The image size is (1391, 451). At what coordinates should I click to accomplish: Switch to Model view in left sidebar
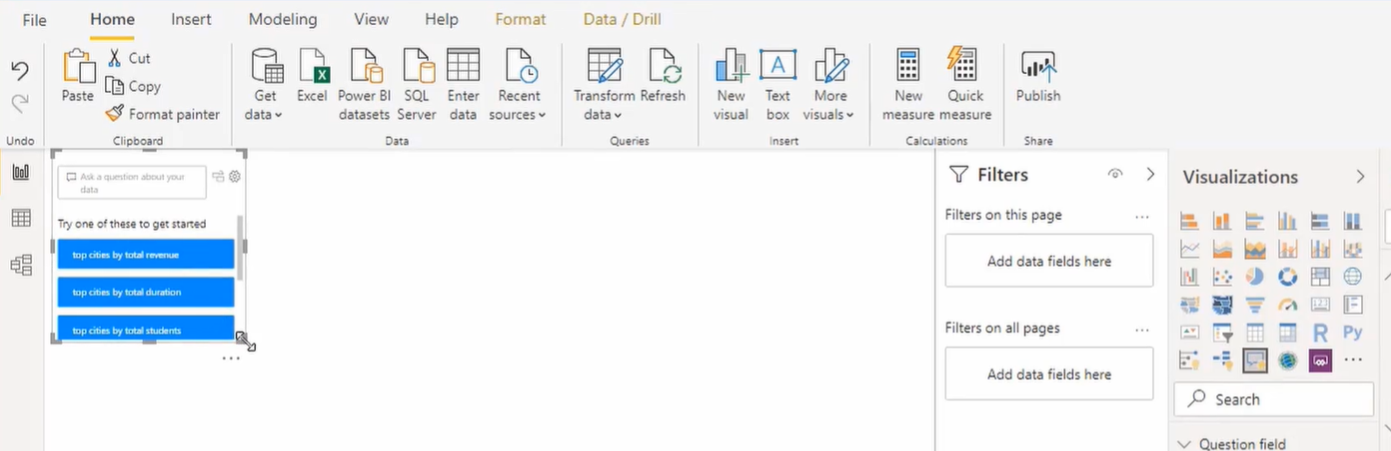point(21,265)
